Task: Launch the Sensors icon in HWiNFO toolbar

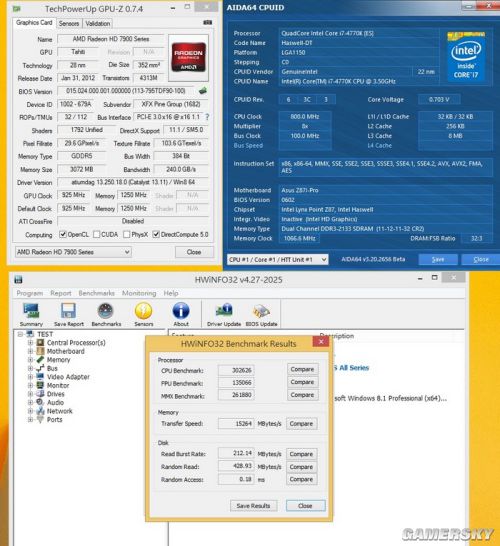Action: [x=143, y=311]
